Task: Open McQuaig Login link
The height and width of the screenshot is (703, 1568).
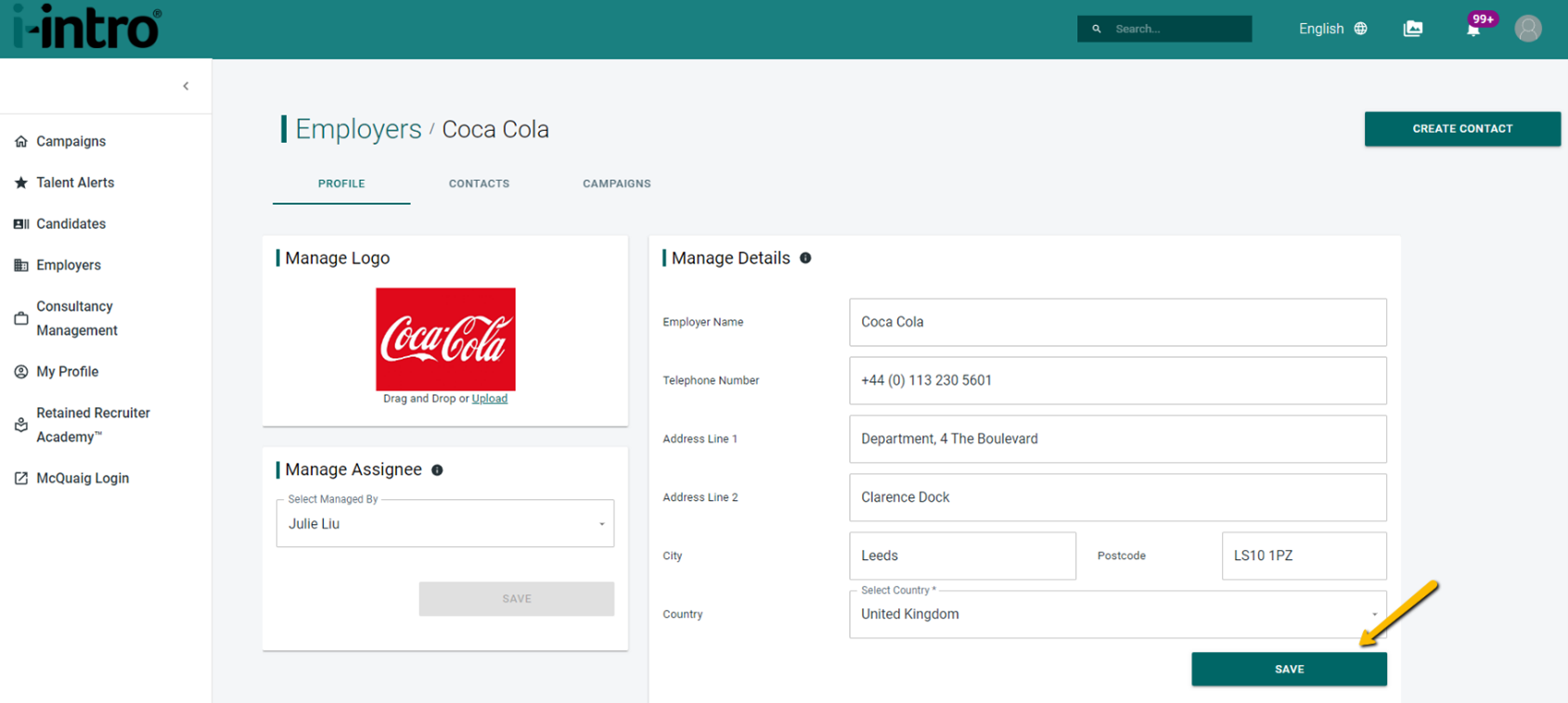Action: (83, 479)
